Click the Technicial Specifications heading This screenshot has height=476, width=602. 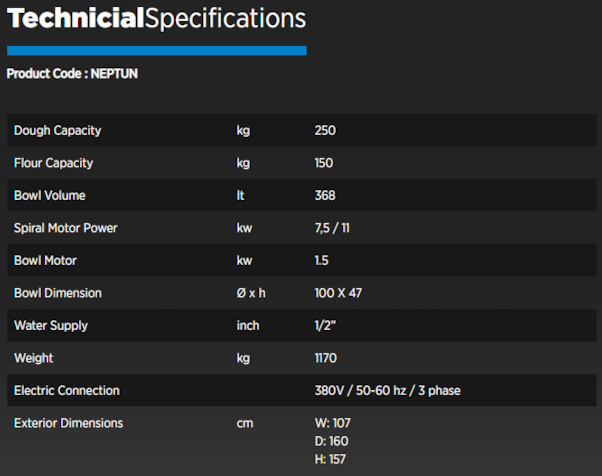pyautogui.click(x=157, y=19)
